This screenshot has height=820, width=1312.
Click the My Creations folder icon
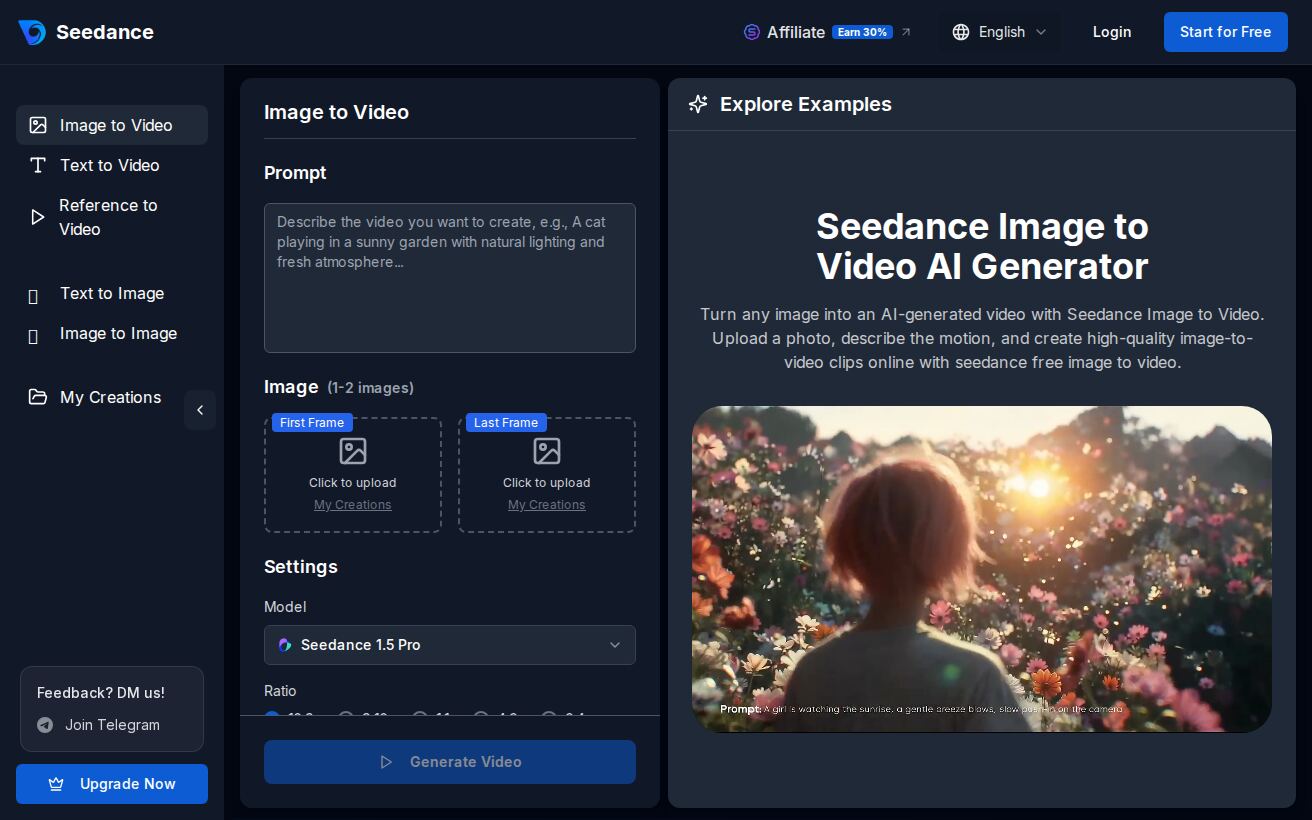click(38, 397)
